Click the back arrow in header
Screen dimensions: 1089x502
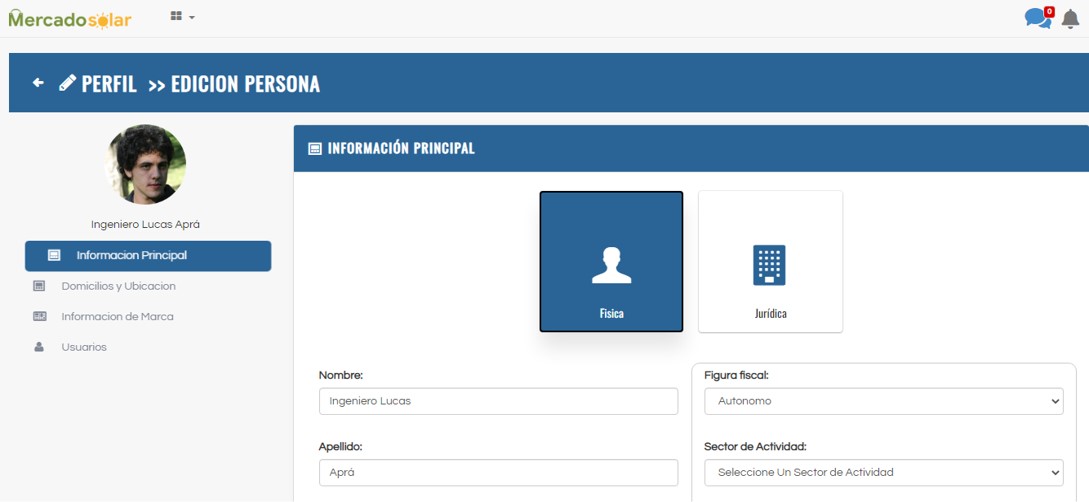[38, 83]
